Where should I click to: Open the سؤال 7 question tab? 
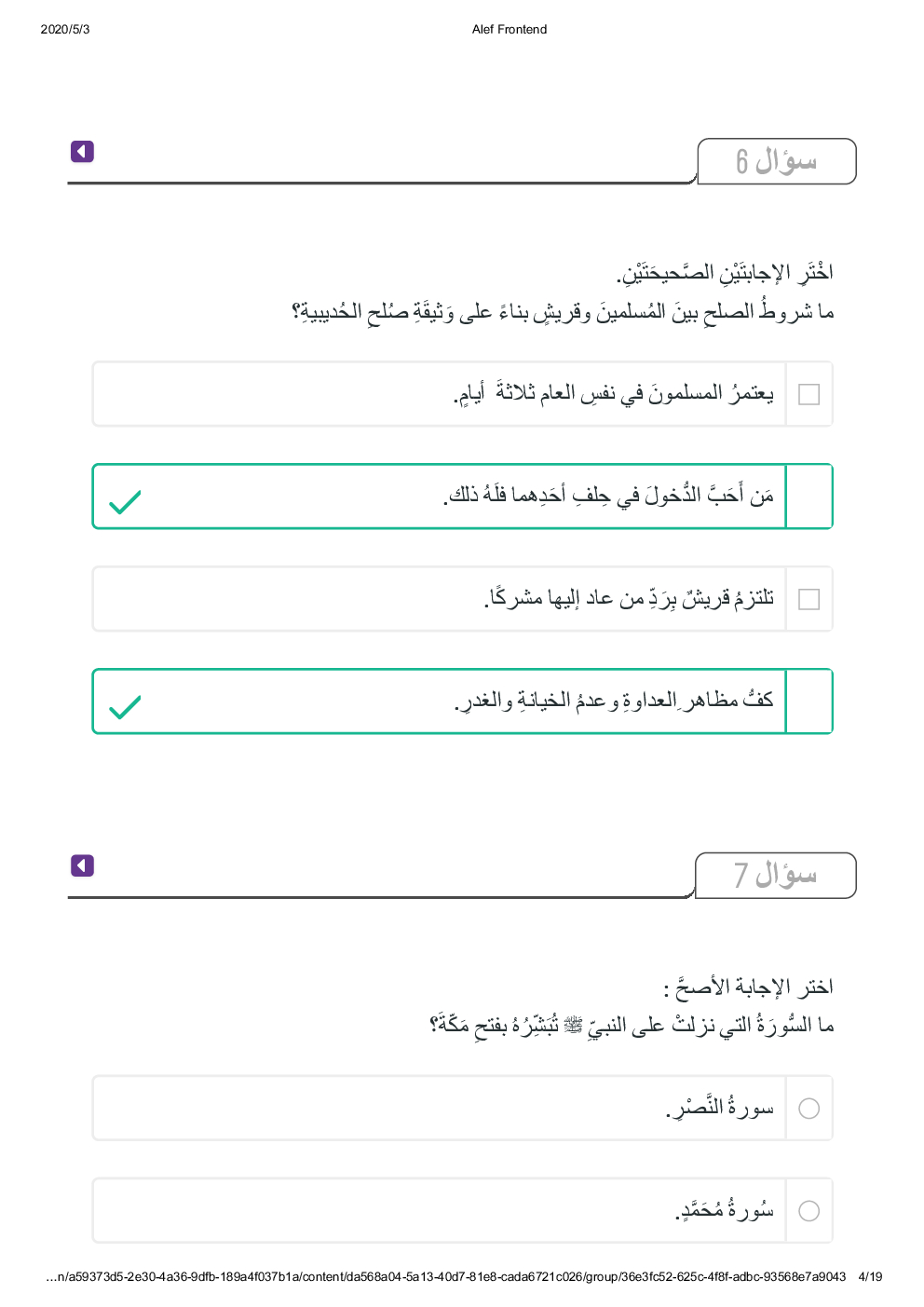click(775, 876)
